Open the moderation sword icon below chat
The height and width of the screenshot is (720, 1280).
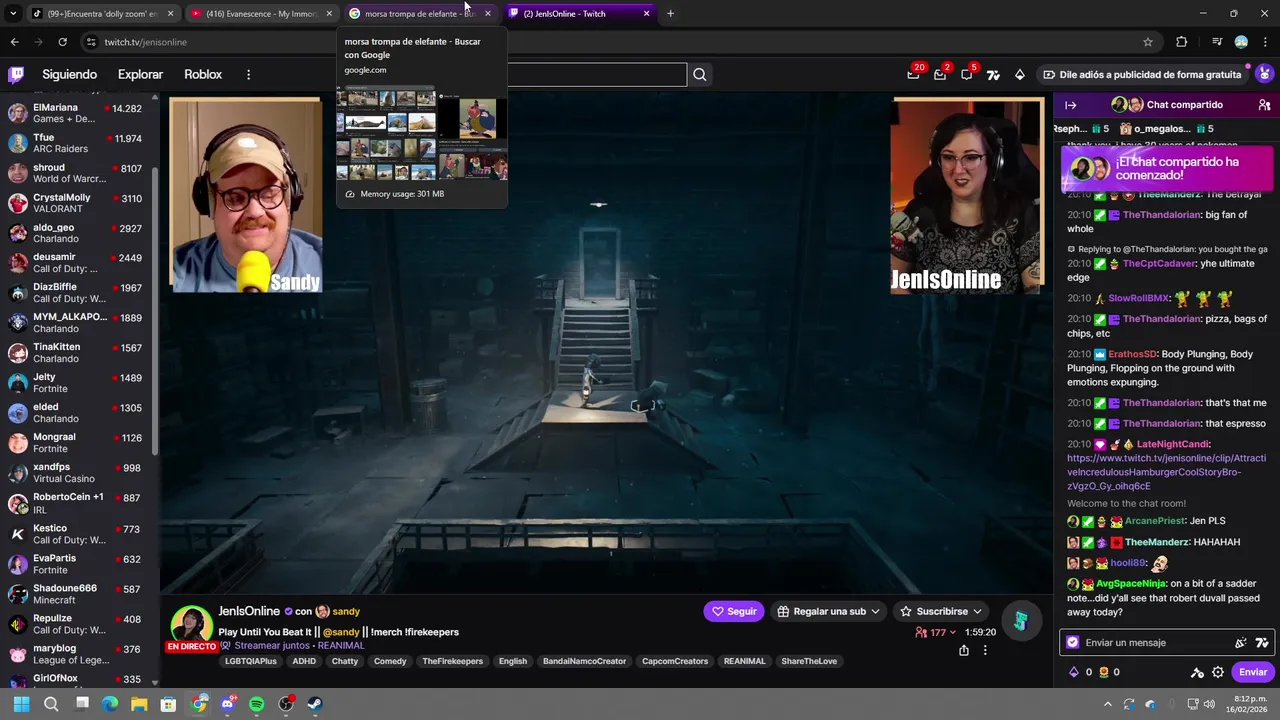tap(1197, 672)
